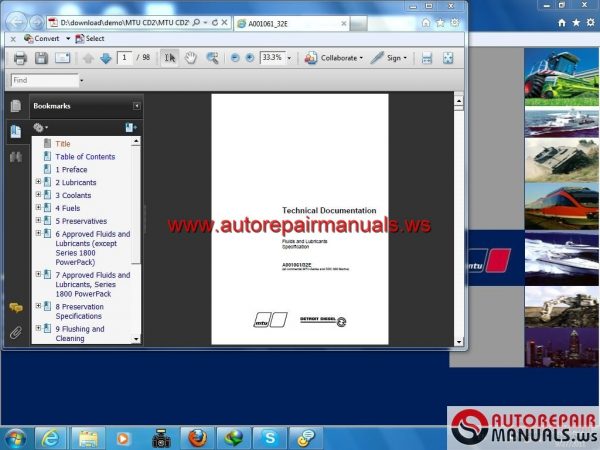
Task: Open the Search binoculars panel
Action: point(16,157)
